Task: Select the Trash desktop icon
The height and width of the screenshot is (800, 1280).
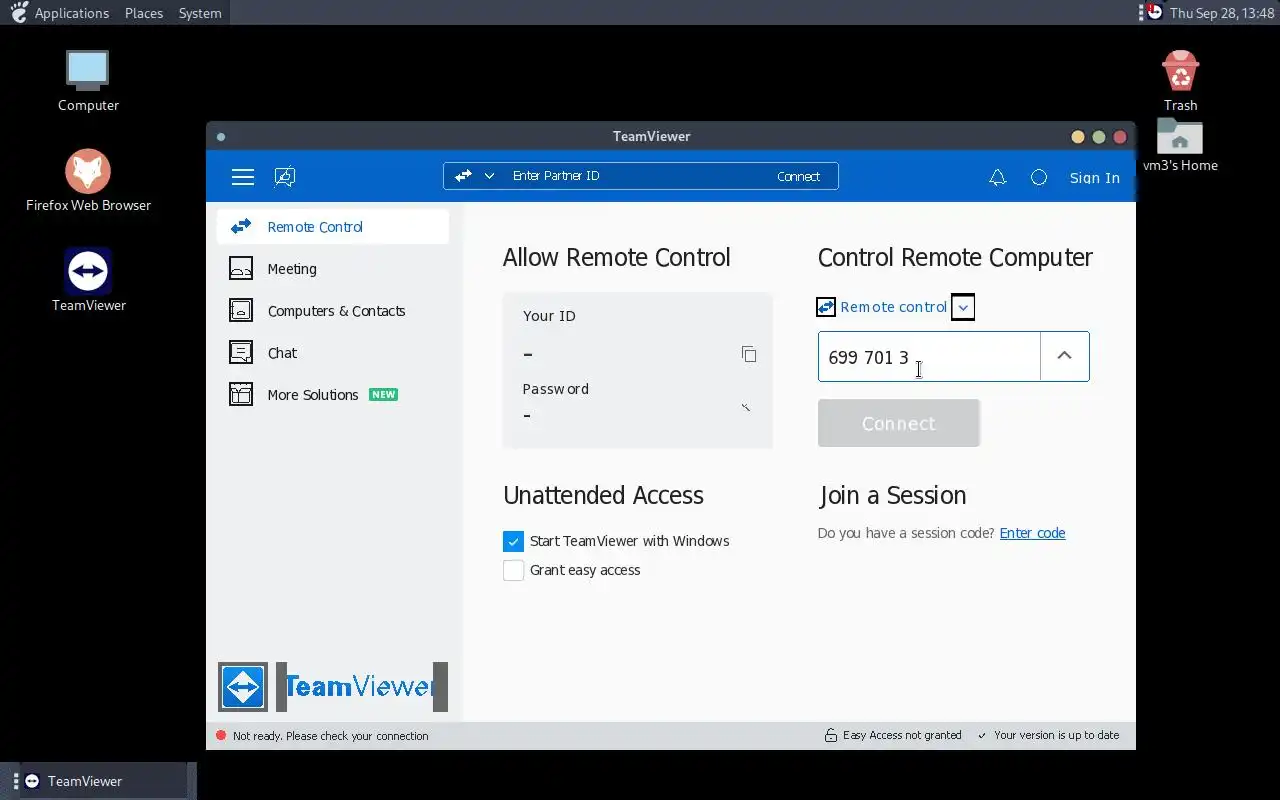Action: (1180, 81)
